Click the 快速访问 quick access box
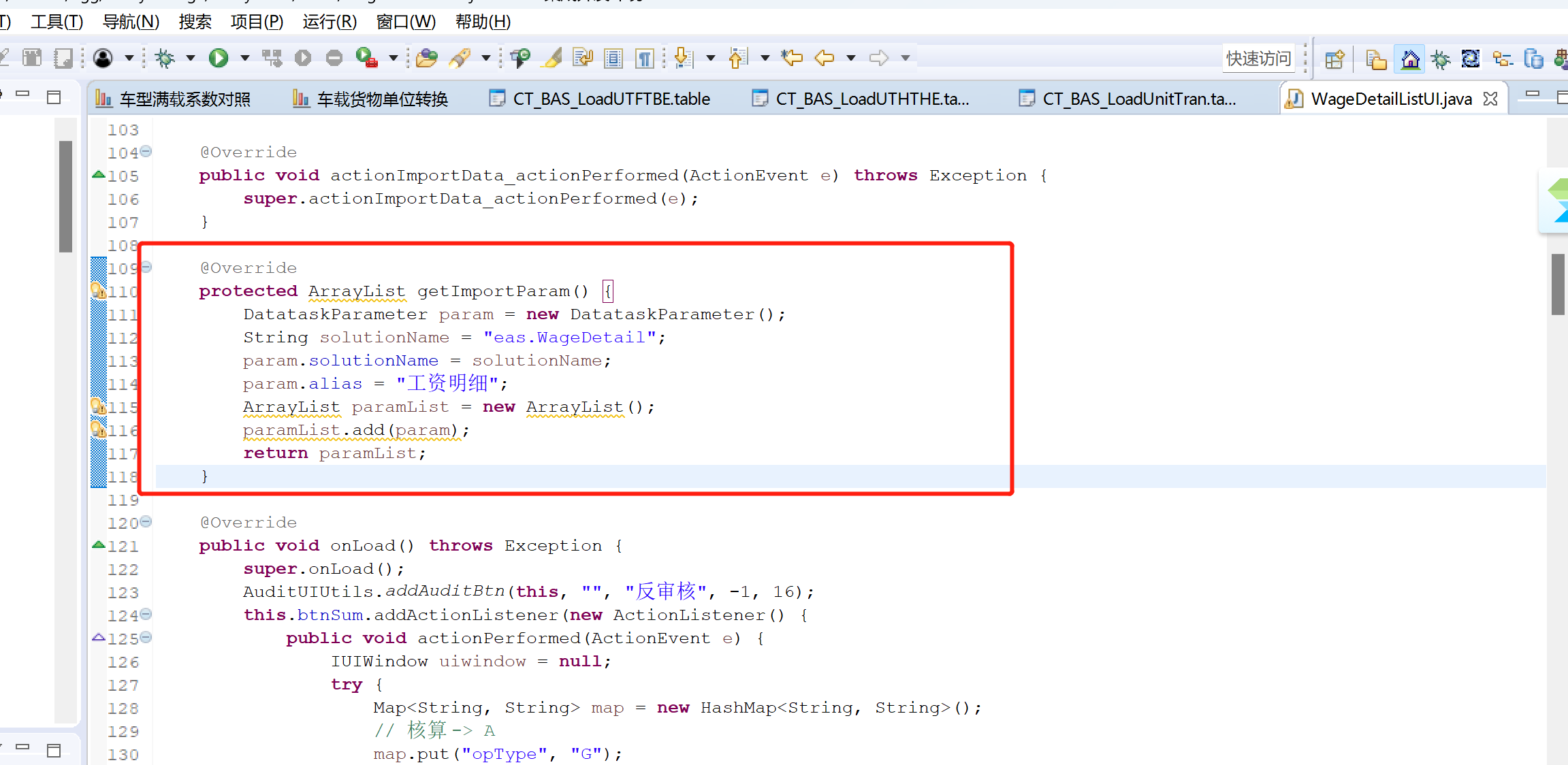Viewport: 1568px width, 765px height. tap(1258, 59)
